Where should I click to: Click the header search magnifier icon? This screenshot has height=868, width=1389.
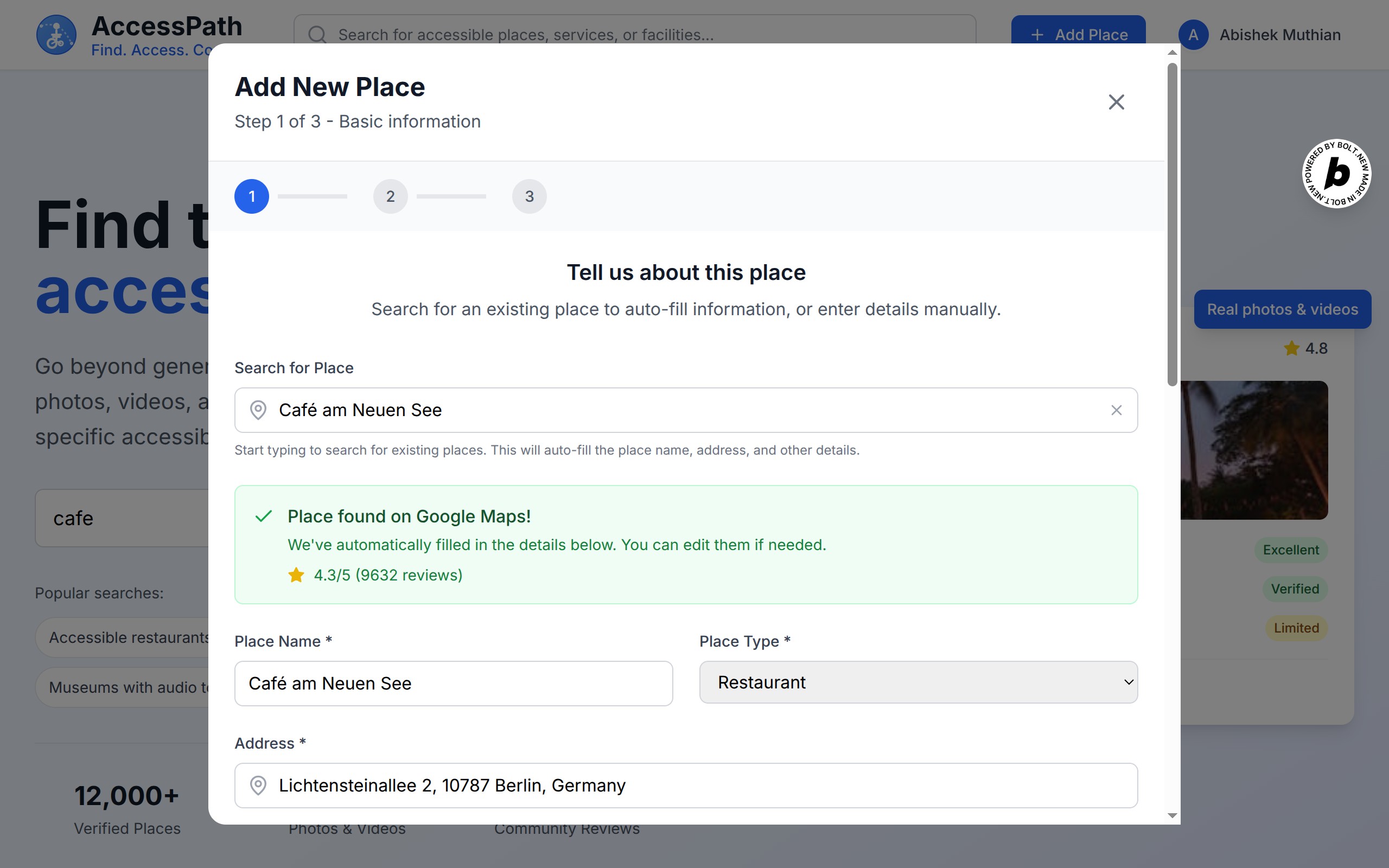(x=317, y=35)
